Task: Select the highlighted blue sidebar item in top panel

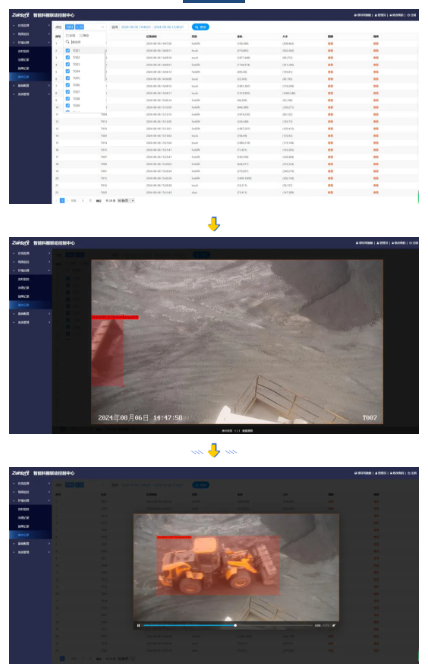Action: [x=31, y=77]
